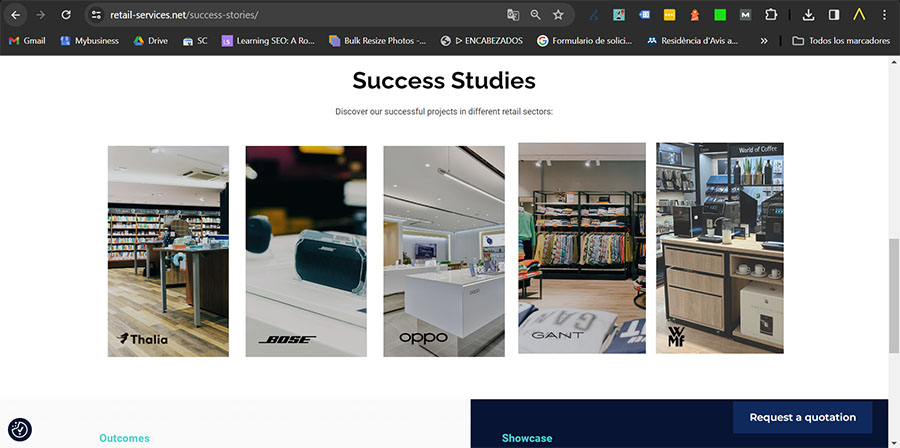Open the Bose success study card
The width and height of the screenshot is (900, 448).
tap(306, 251)
